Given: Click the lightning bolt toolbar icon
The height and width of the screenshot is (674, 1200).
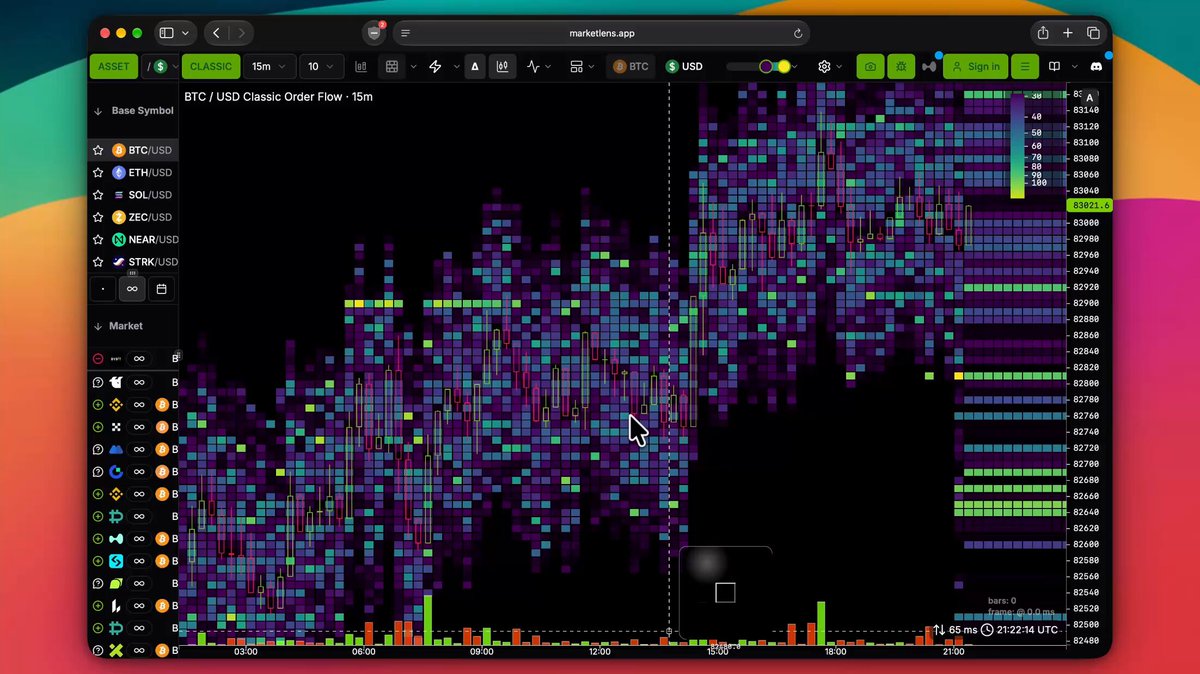Looking at the screenshot, I should point(435,67).
